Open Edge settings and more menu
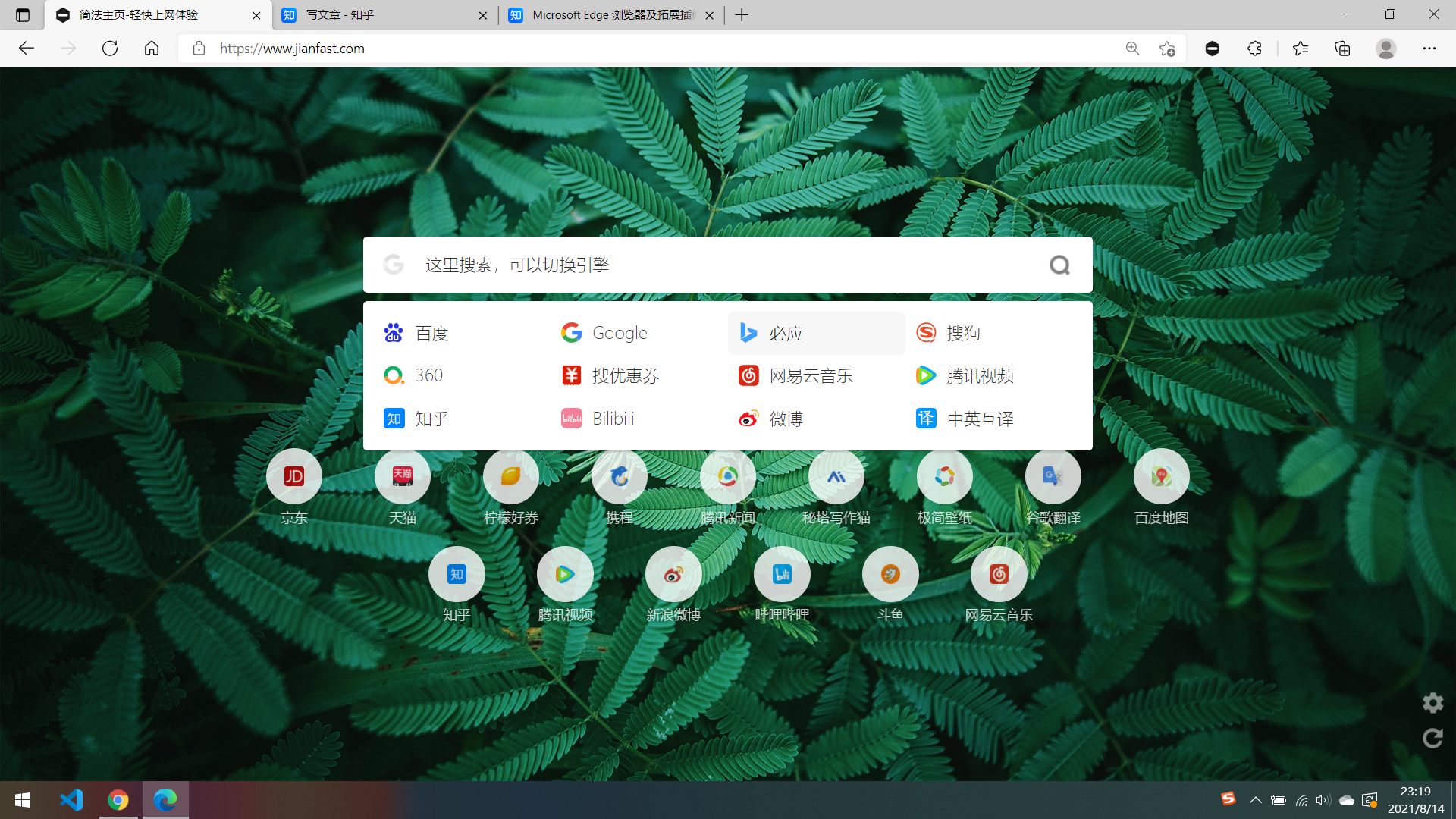Screen dimensions: 1456x819 point(1429,49)
